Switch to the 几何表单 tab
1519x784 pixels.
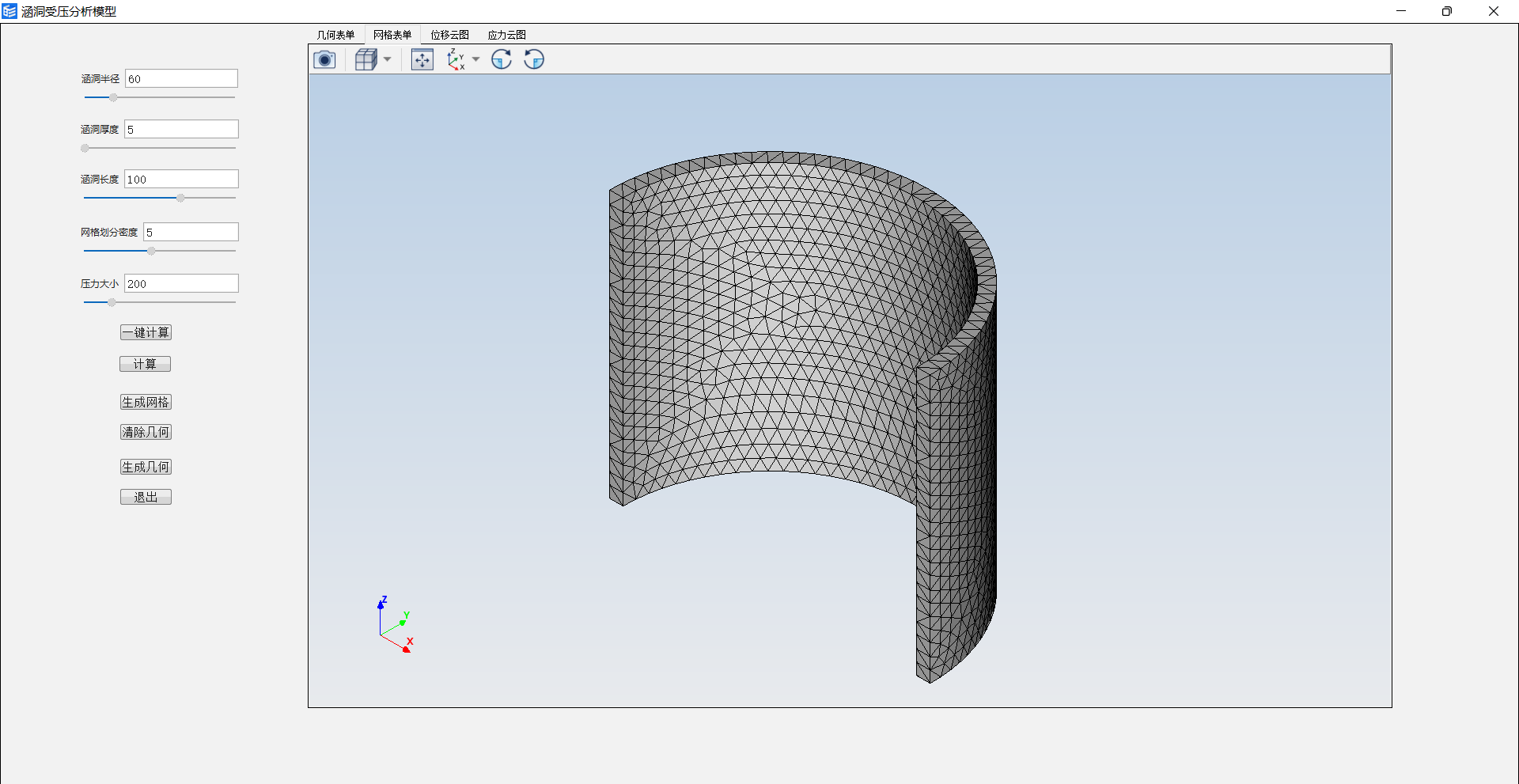coord(335,35)
